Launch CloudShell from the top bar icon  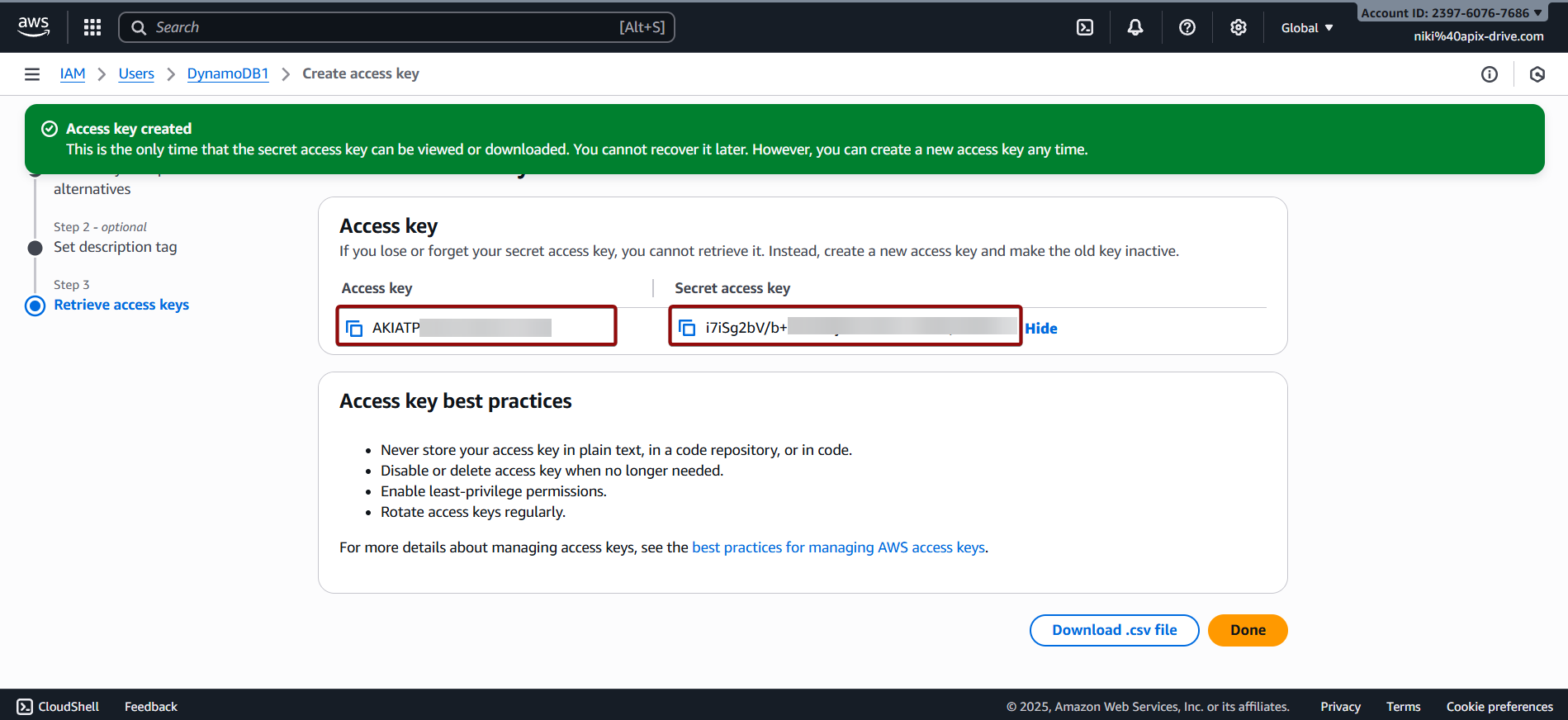click(x=1085, y=27)
